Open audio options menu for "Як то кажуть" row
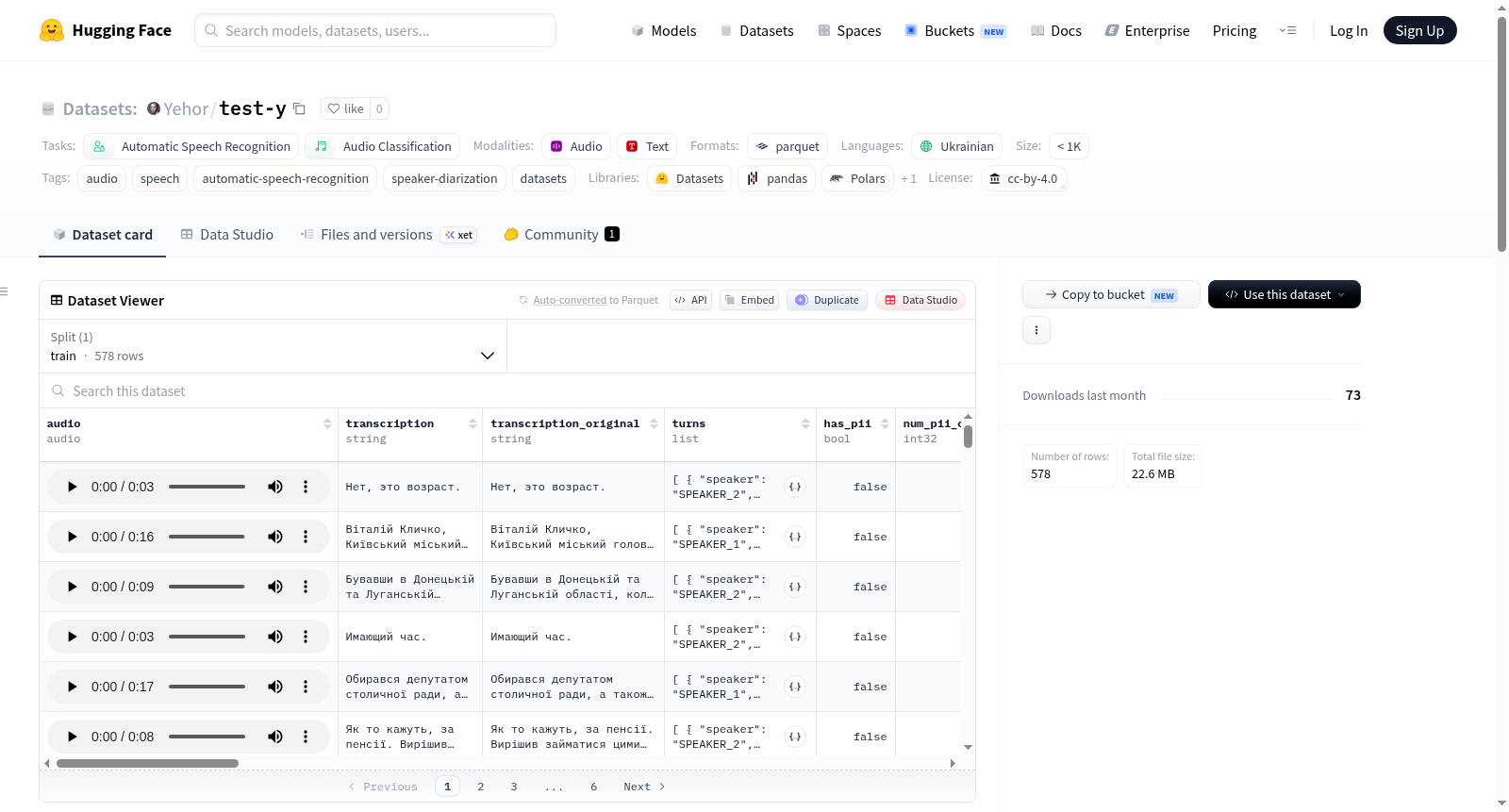This screenshot has height=812, width=1509. point(306,737)
